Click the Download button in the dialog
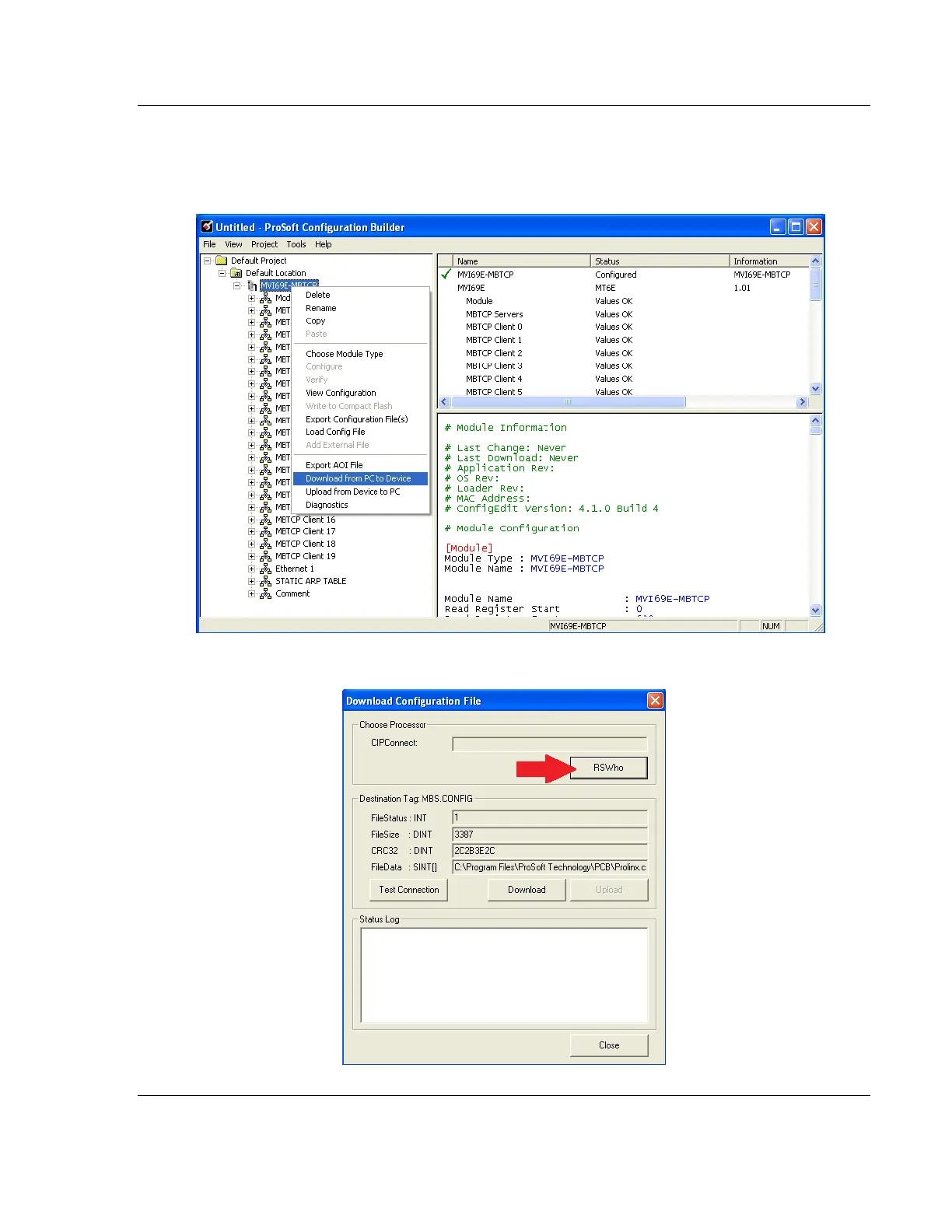This screenshot has height=1232, width=952. tap(527, 890)
